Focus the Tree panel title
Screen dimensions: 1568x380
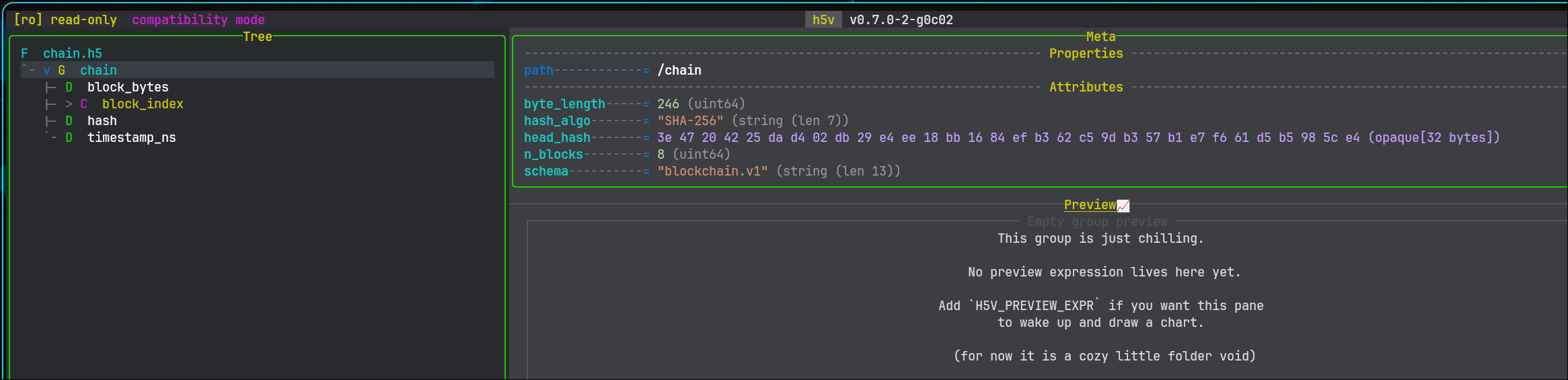coord(258,36)
